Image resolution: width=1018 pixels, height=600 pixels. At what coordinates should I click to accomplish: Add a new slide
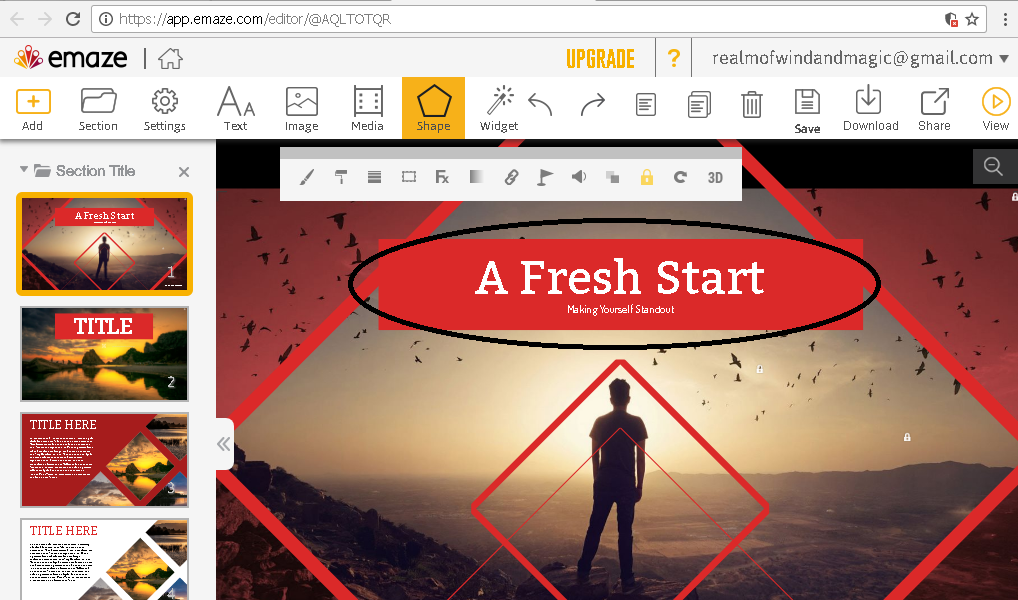click(33, 108)
